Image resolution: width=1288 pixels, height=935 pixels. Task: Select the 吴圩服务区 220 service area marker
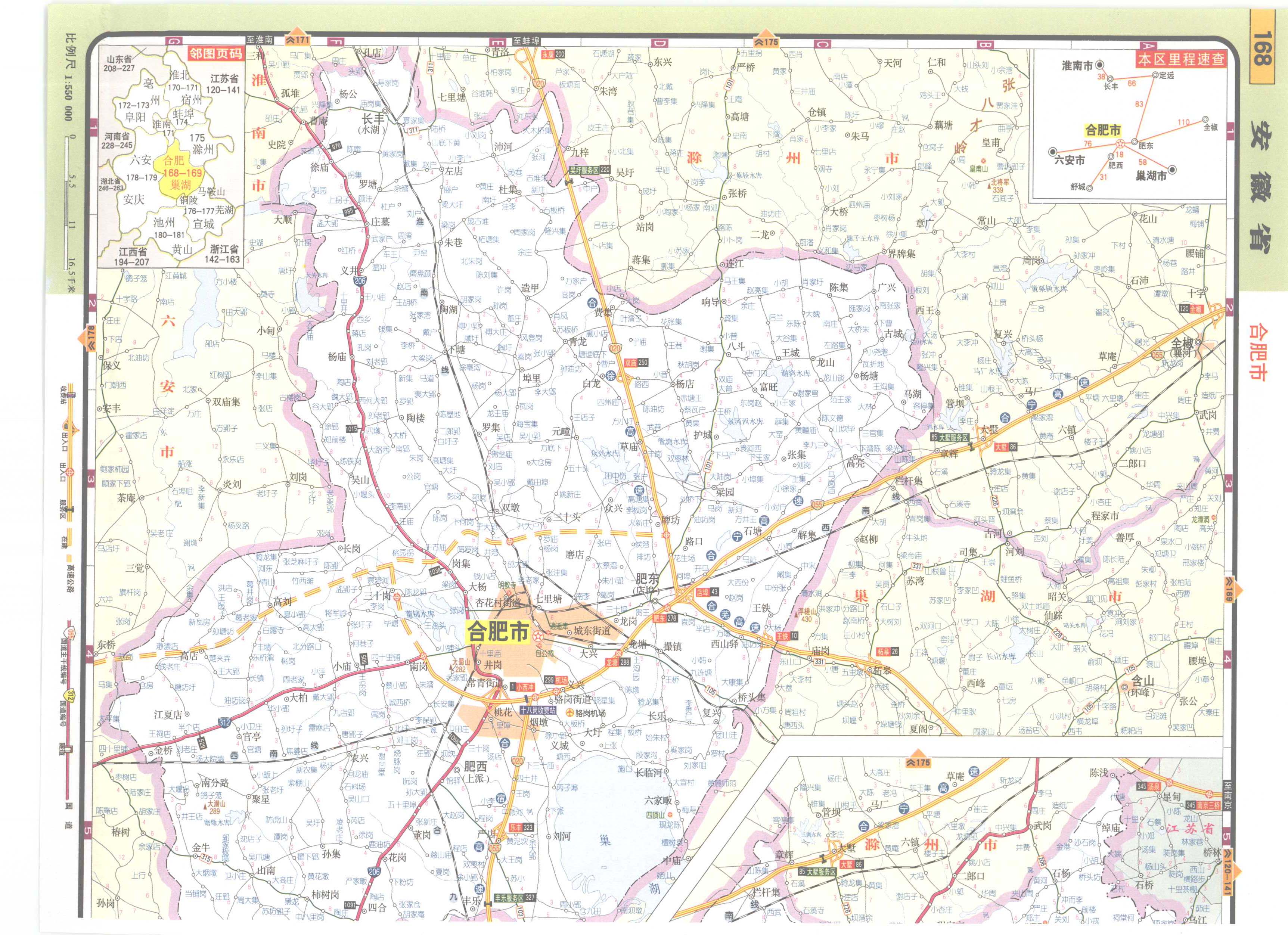click(590, 170)
